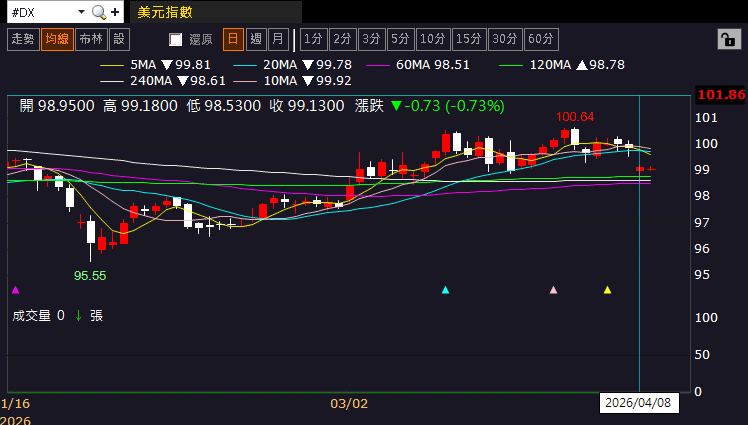
Task: Click the yellow 5MA legend line
Action: pyautogui.click(x=112, y=65)
